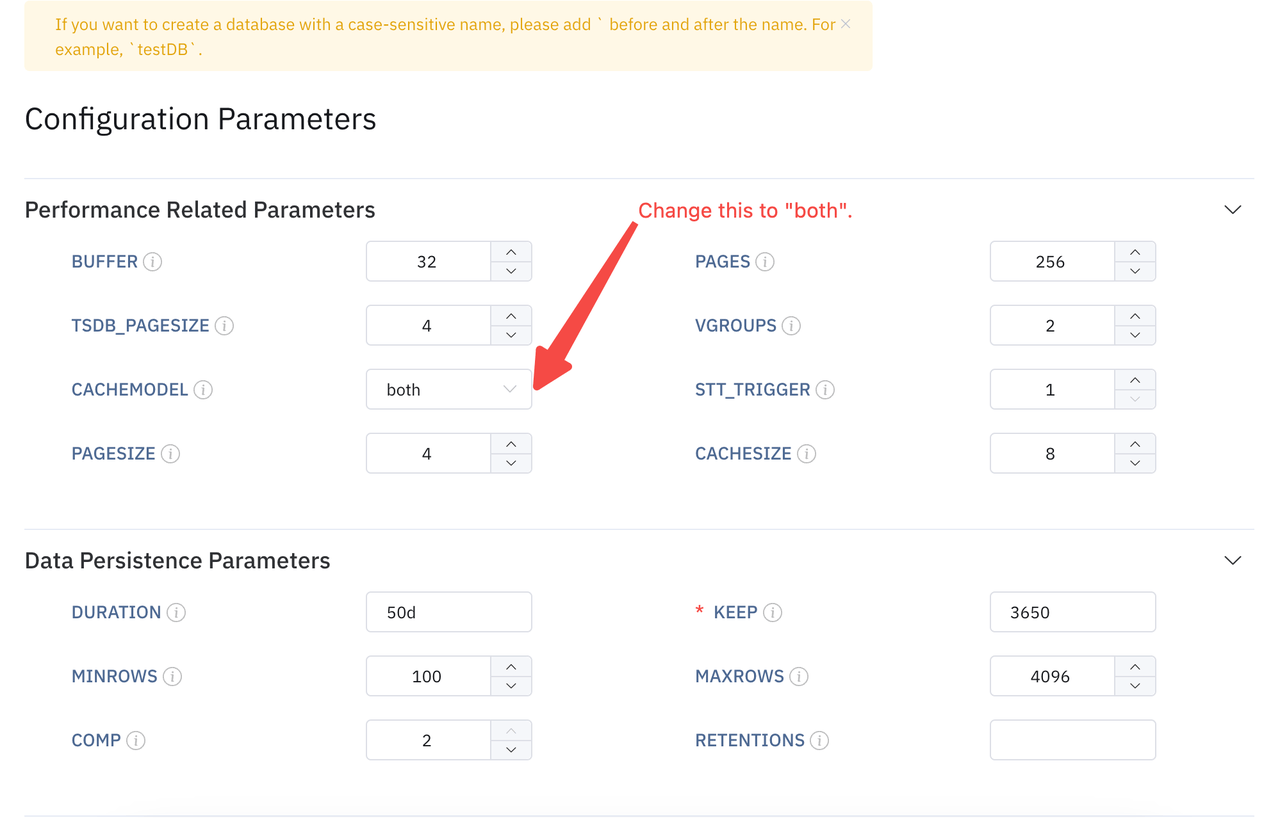Click the DURATION input field
The width and height of the screenshot is (1280, 818).
(x=448, y=613)
